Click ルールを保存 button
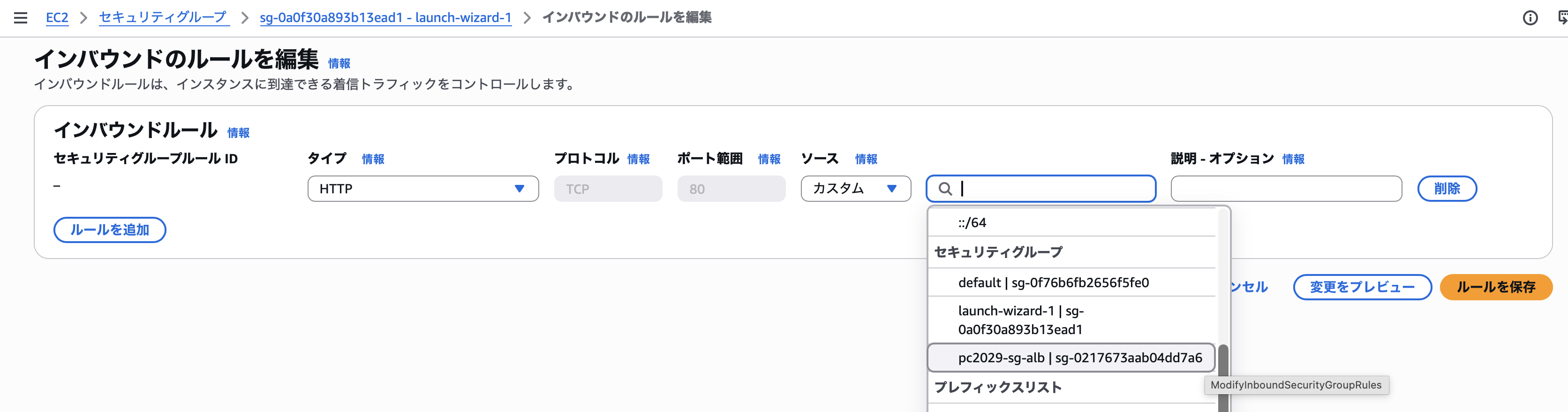1568x412 pixels. pyautogui.click(x=1496, y=287)
